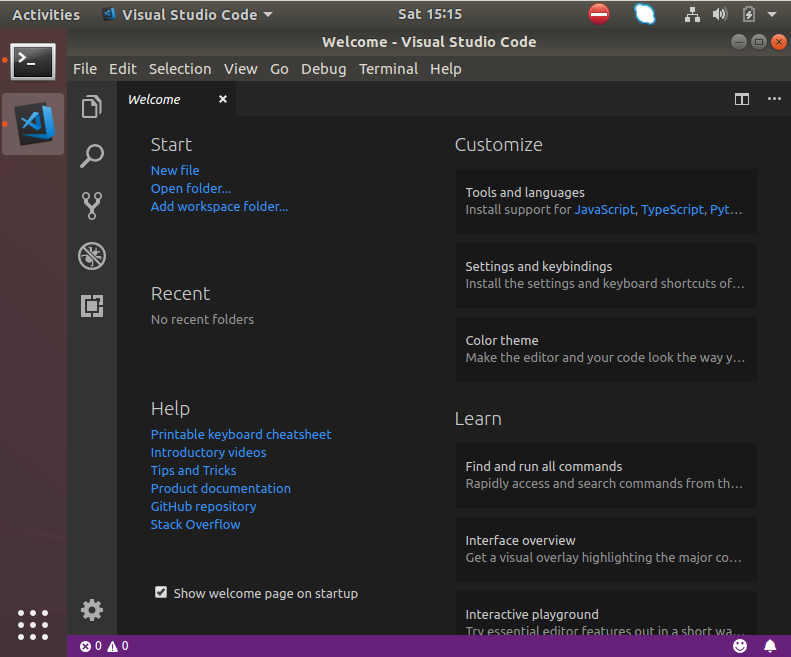791x657 pixels.
Task: Click the split editor icon
Action: pyautogui.click(x=742, y=99)
